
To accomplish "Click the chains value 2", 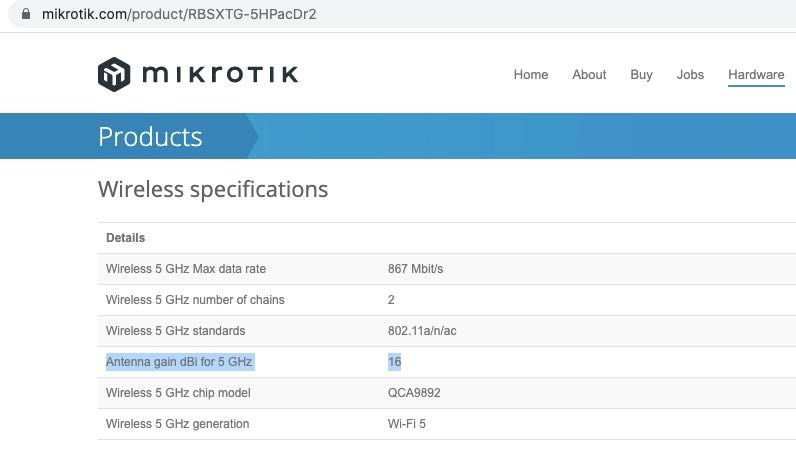I will 391,300.
